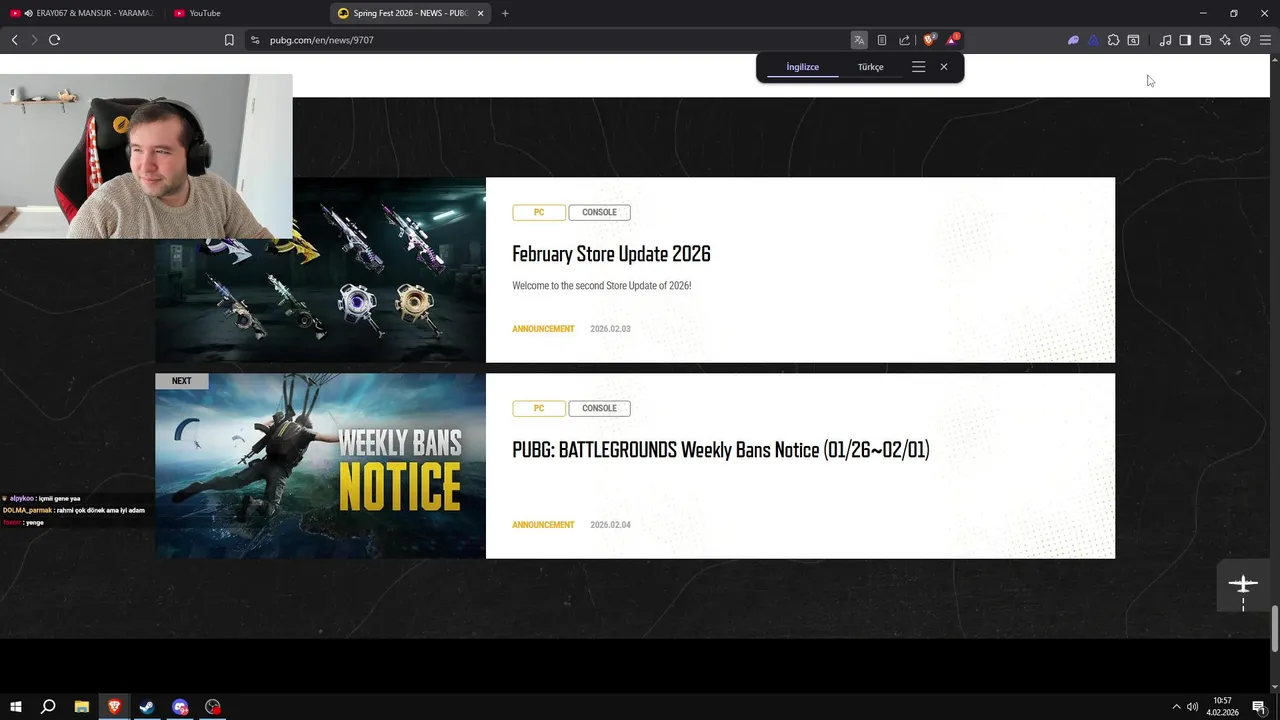Click the blue triangle extension icon
Screen dimensions: 1280x720
[1093, 40]
